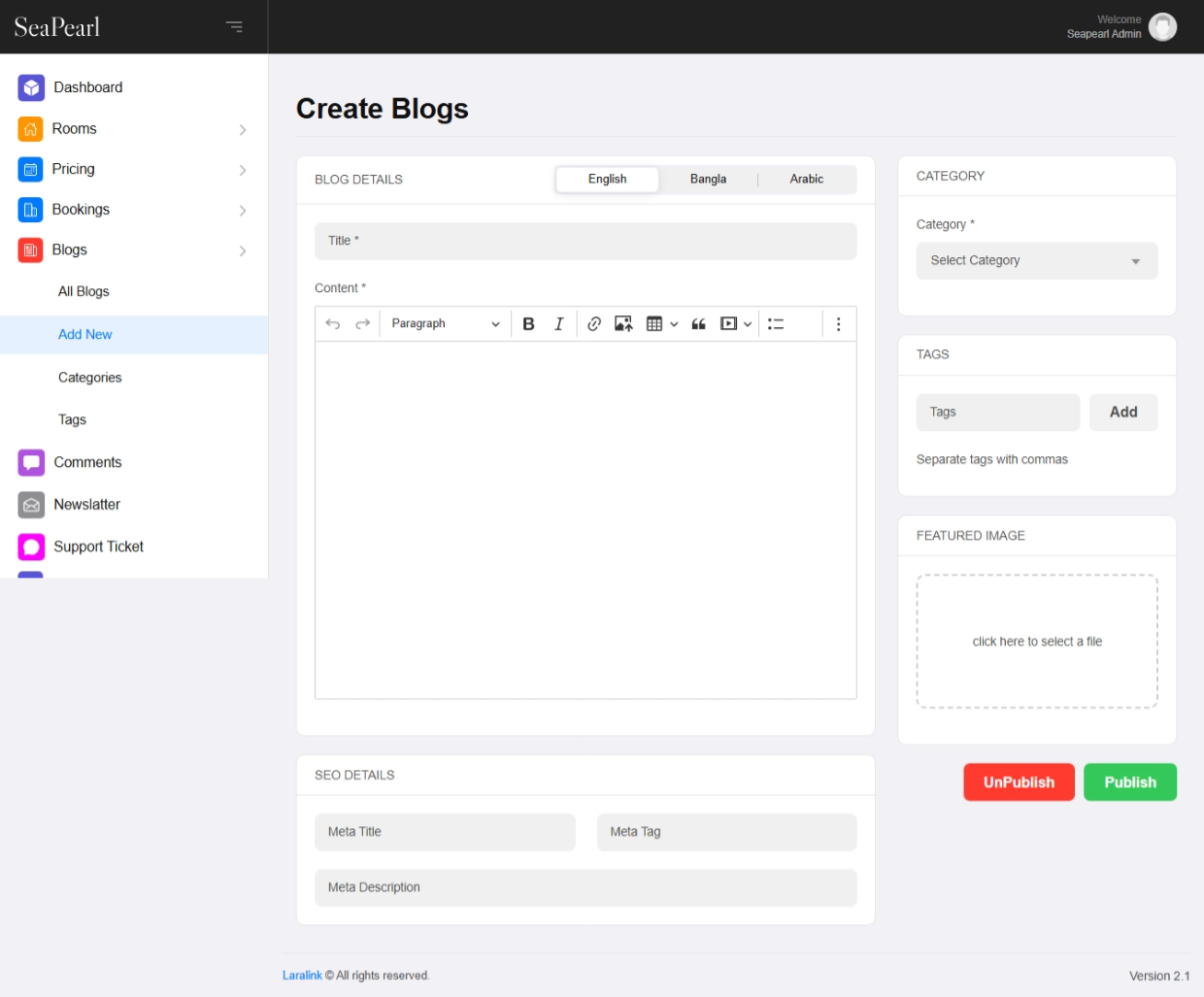Click the undo arrow in editor

[333, 324]
